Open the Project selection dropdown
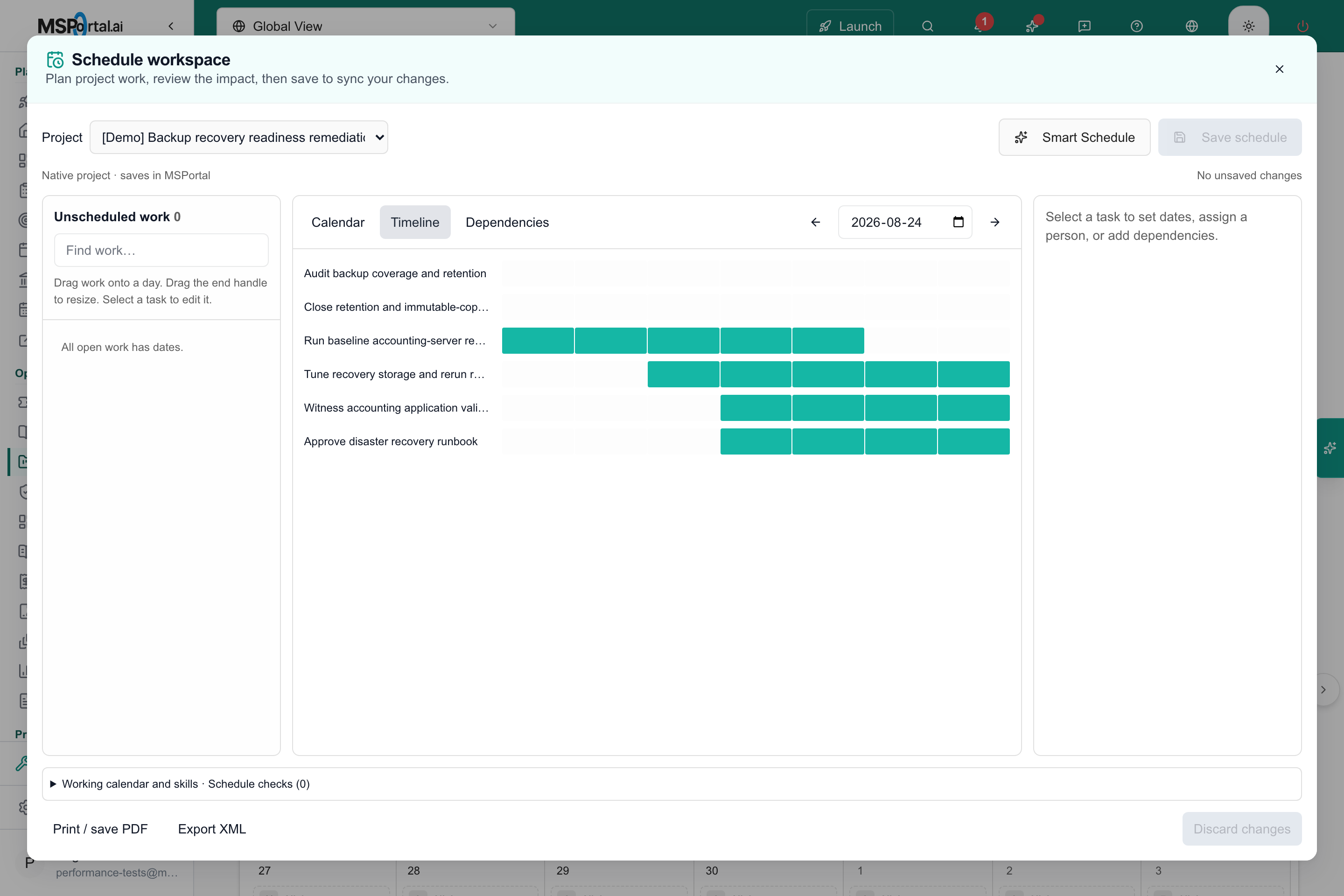The width and height of the screenshot is (1344, 896). [239, 137]
